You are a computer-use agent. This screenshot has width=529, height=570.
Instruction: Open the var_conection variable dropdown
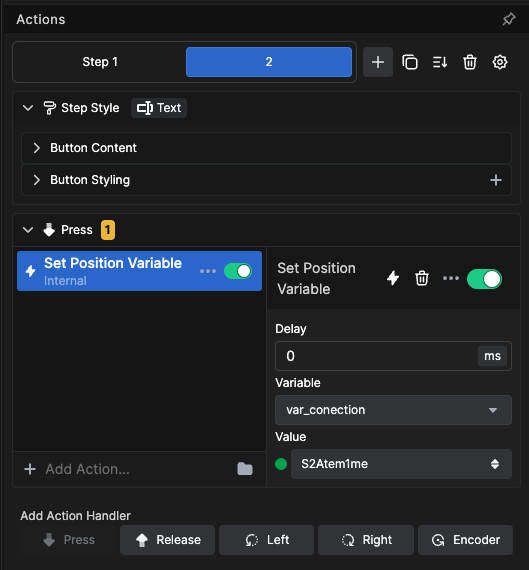click(393, 410)
